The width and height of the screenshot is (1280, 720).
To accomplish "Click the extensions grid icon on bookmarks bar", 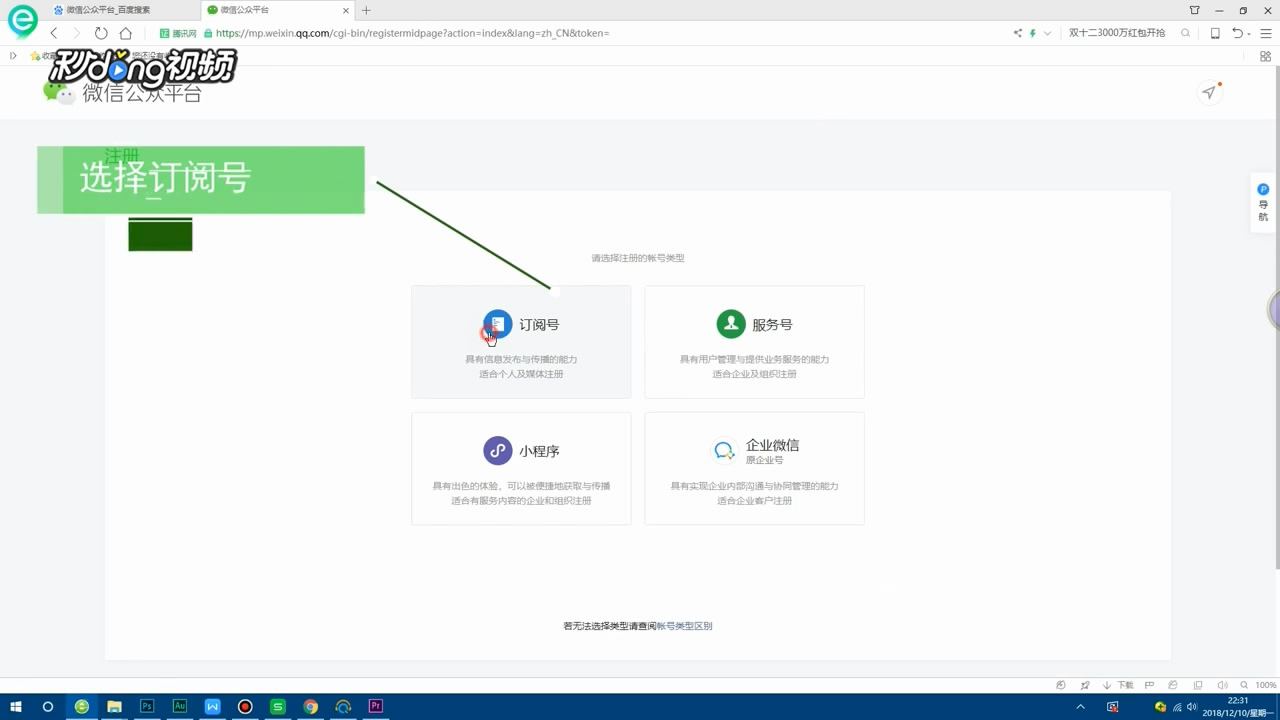I will [x=1265, y=57].
